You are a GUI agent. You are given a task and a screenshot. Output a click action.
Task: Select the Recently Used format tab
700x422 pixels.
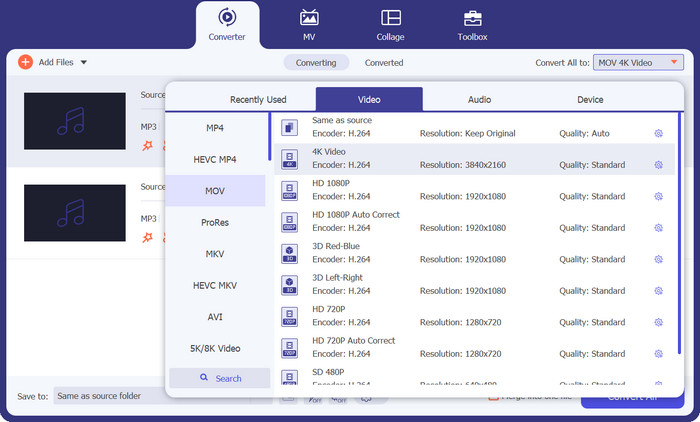coord(258,100)
